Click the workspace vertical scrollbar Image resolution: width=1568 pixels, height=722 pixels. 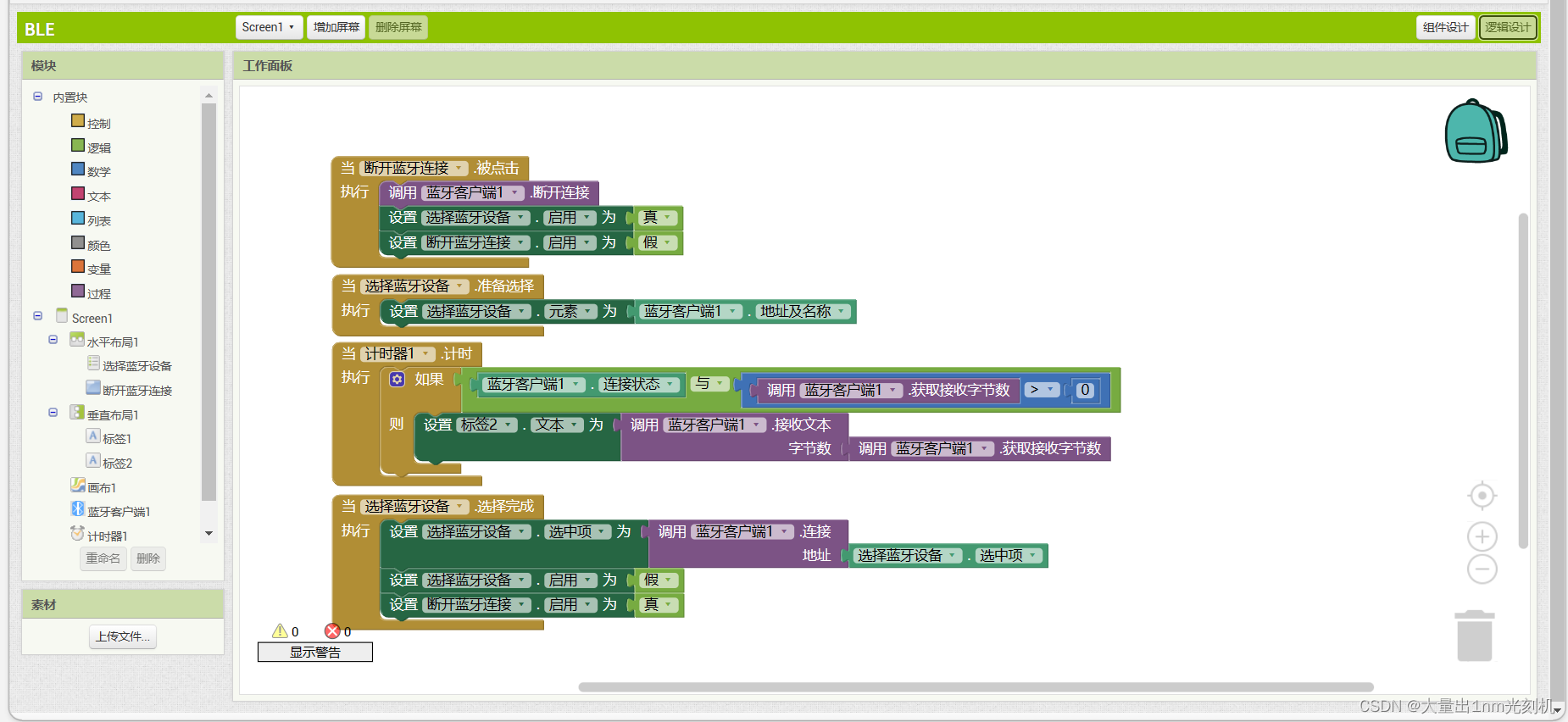coord(1523,380)
